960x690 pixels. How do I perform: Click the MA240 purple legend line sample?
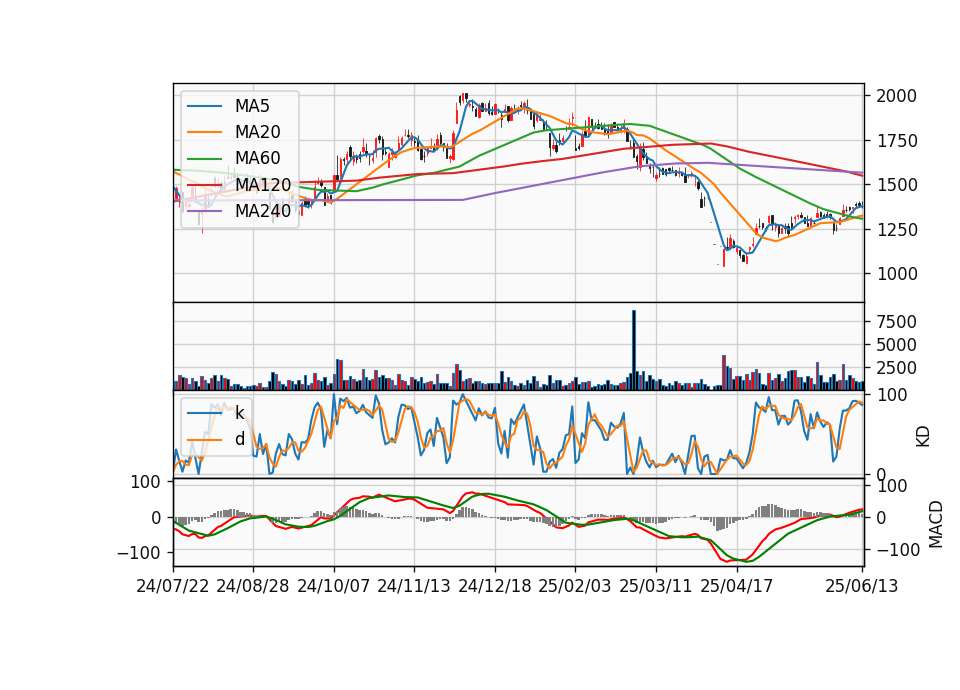(x=204, y=211)
